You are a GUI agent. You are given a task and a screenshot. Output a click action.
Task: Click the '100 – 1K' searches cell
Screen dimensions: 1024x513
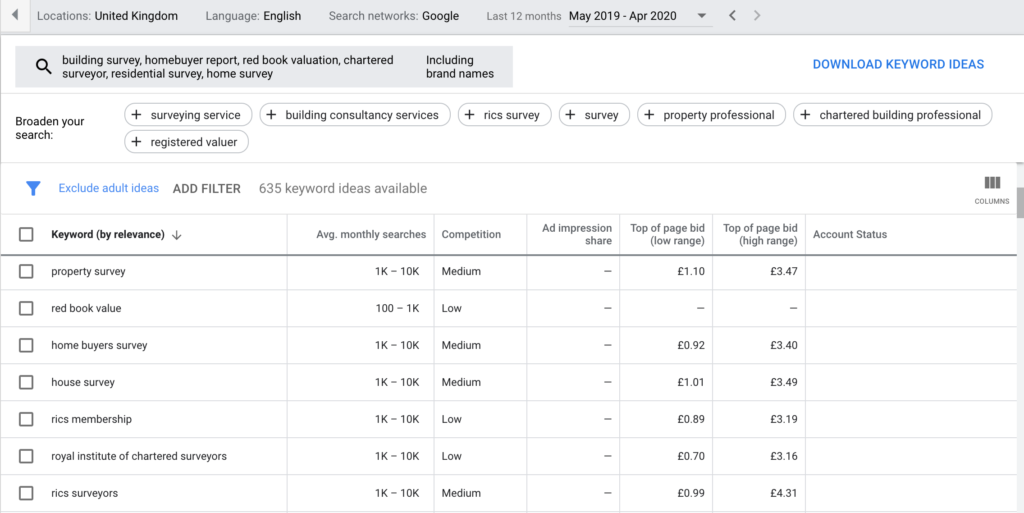tap(397, 308)
